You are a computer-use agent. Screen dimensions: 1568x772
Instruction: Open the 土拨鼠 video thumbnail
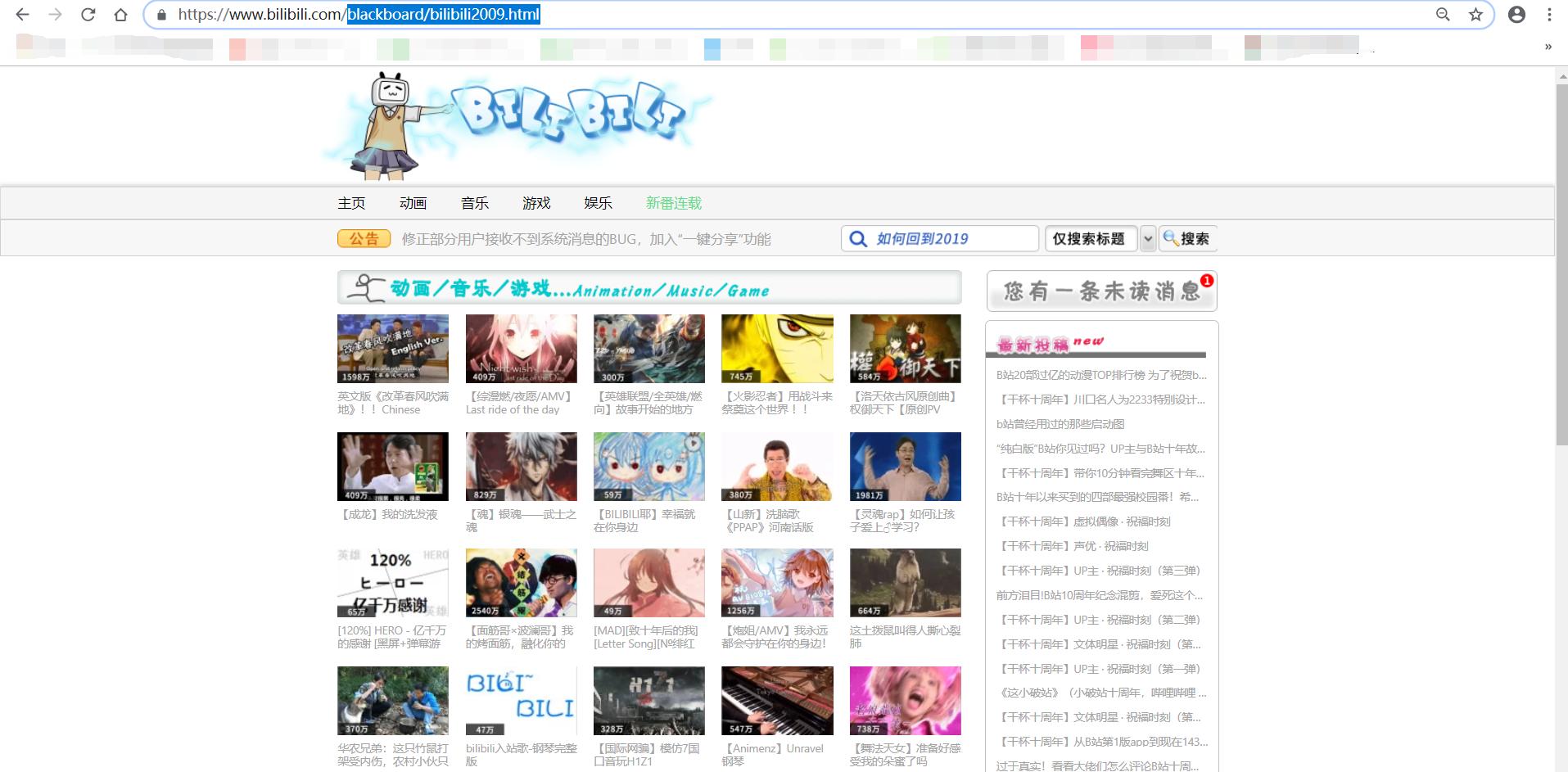click(906, 583)
